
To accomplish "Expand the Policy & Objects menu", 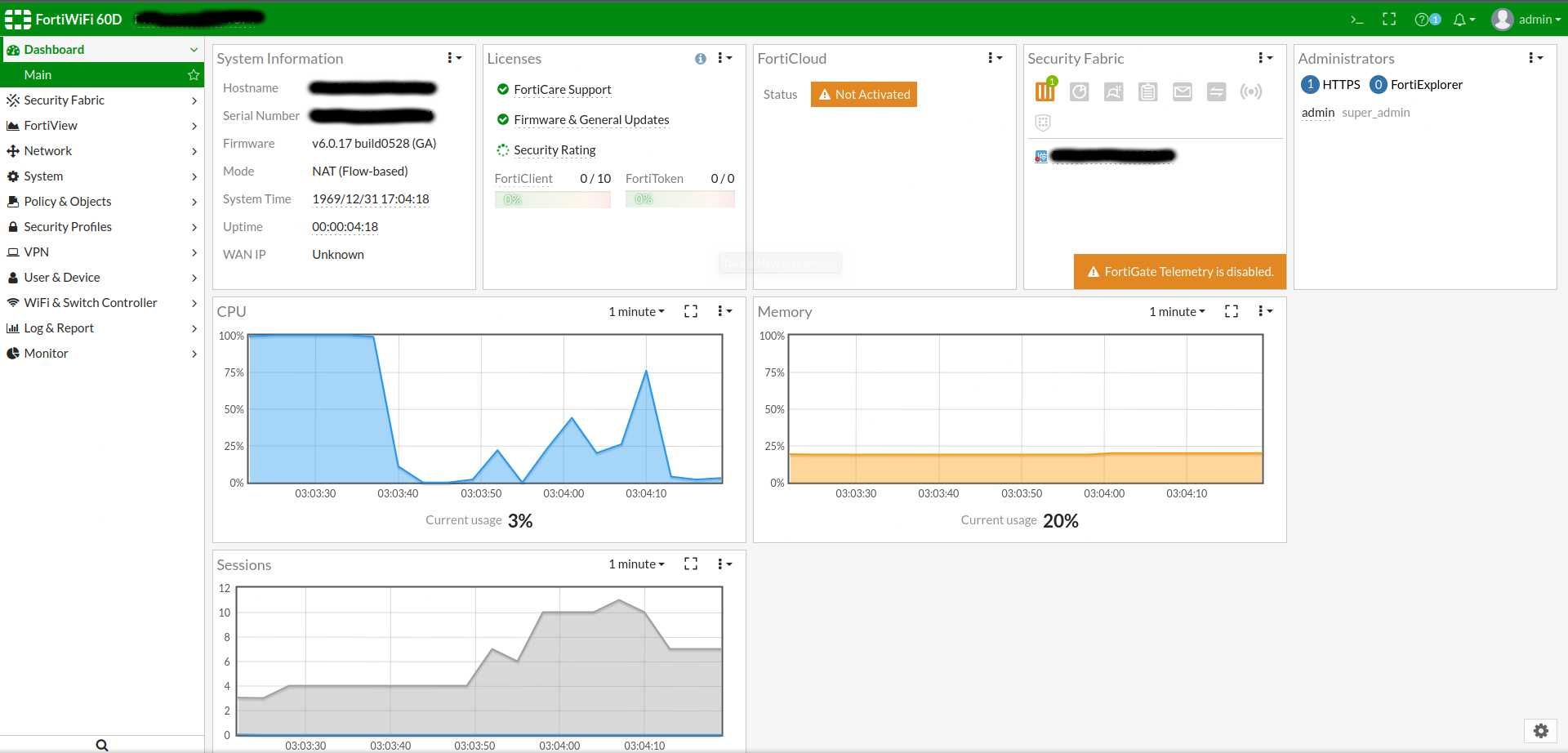I will click(102, 201).
